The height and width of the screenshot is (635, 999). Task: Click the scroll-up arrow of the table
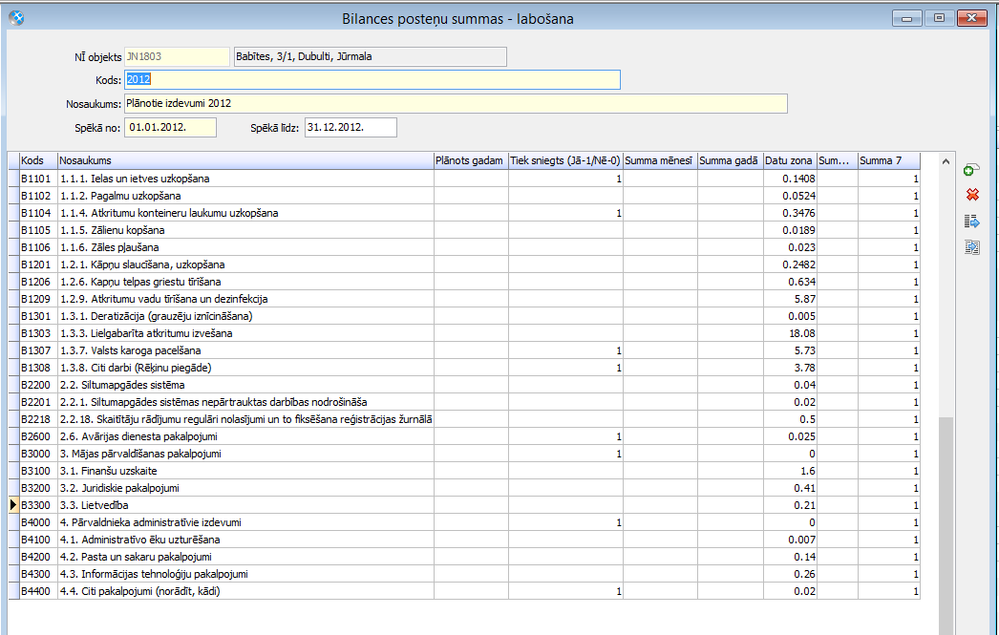pos(945,162)
